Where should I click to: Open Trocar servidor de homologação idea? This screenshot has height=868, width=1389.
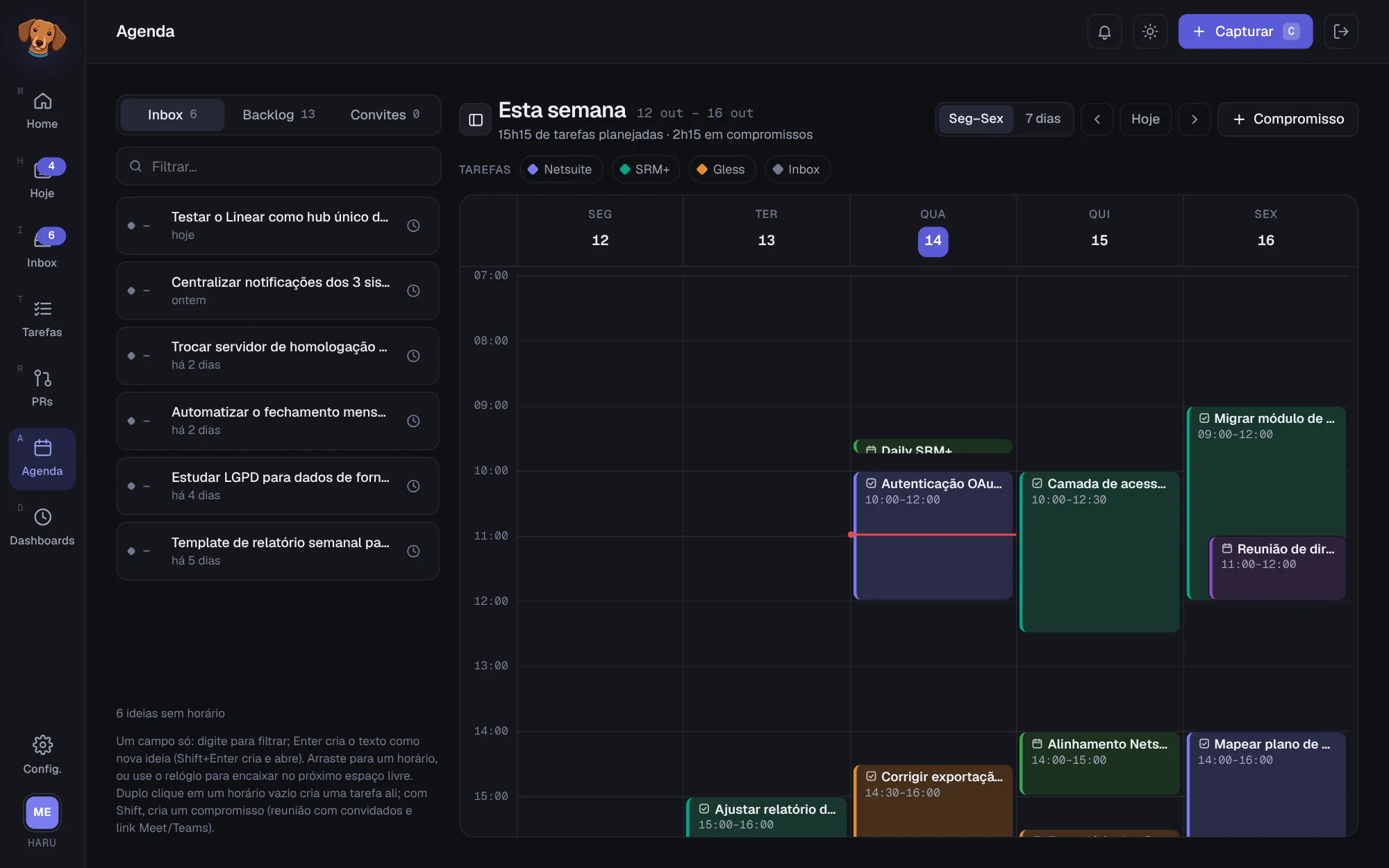coord(278,356)
